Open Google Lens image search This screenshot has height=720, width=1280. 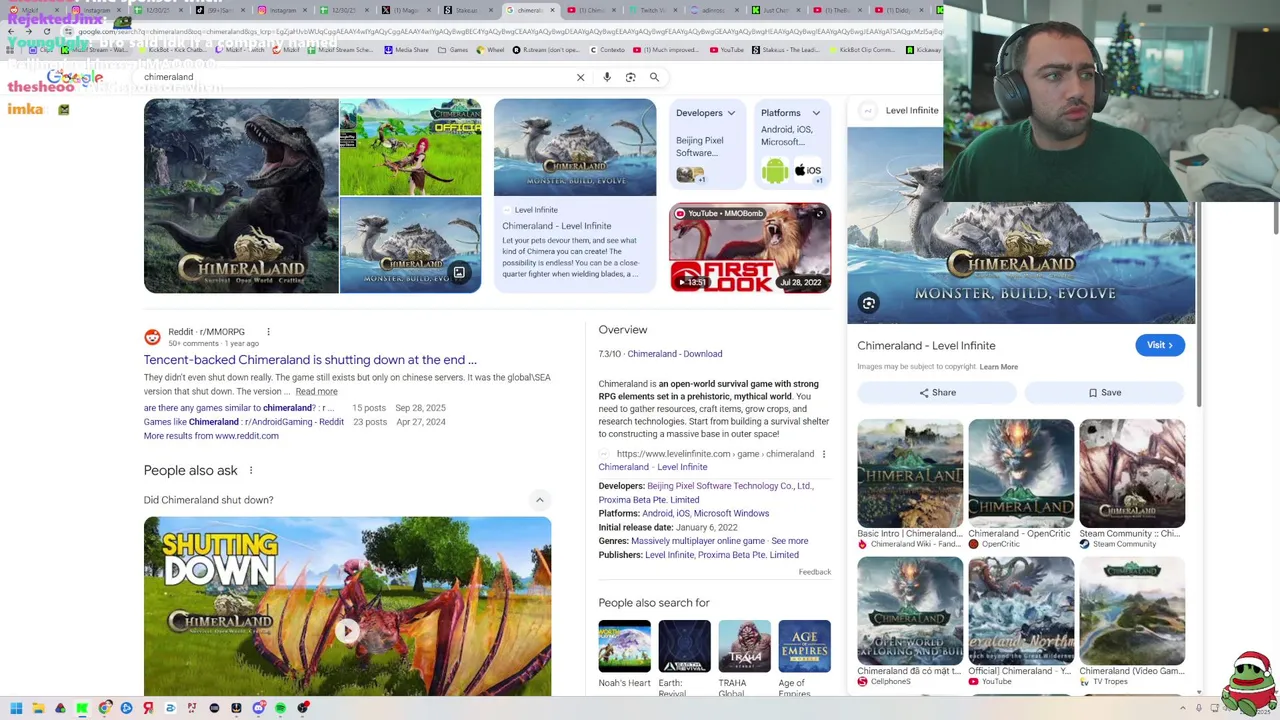coord(631,77)
